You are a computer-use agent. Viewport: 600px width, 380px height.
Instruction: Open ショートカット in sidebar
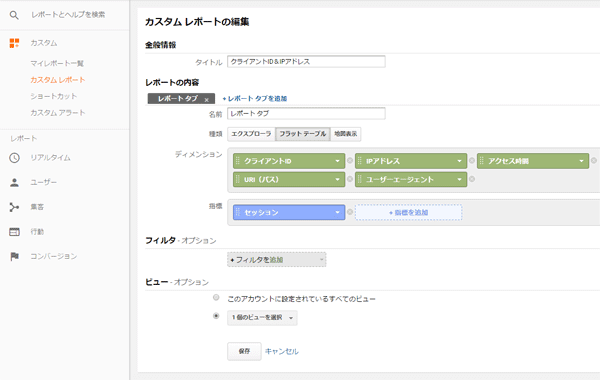coord(54,96)
